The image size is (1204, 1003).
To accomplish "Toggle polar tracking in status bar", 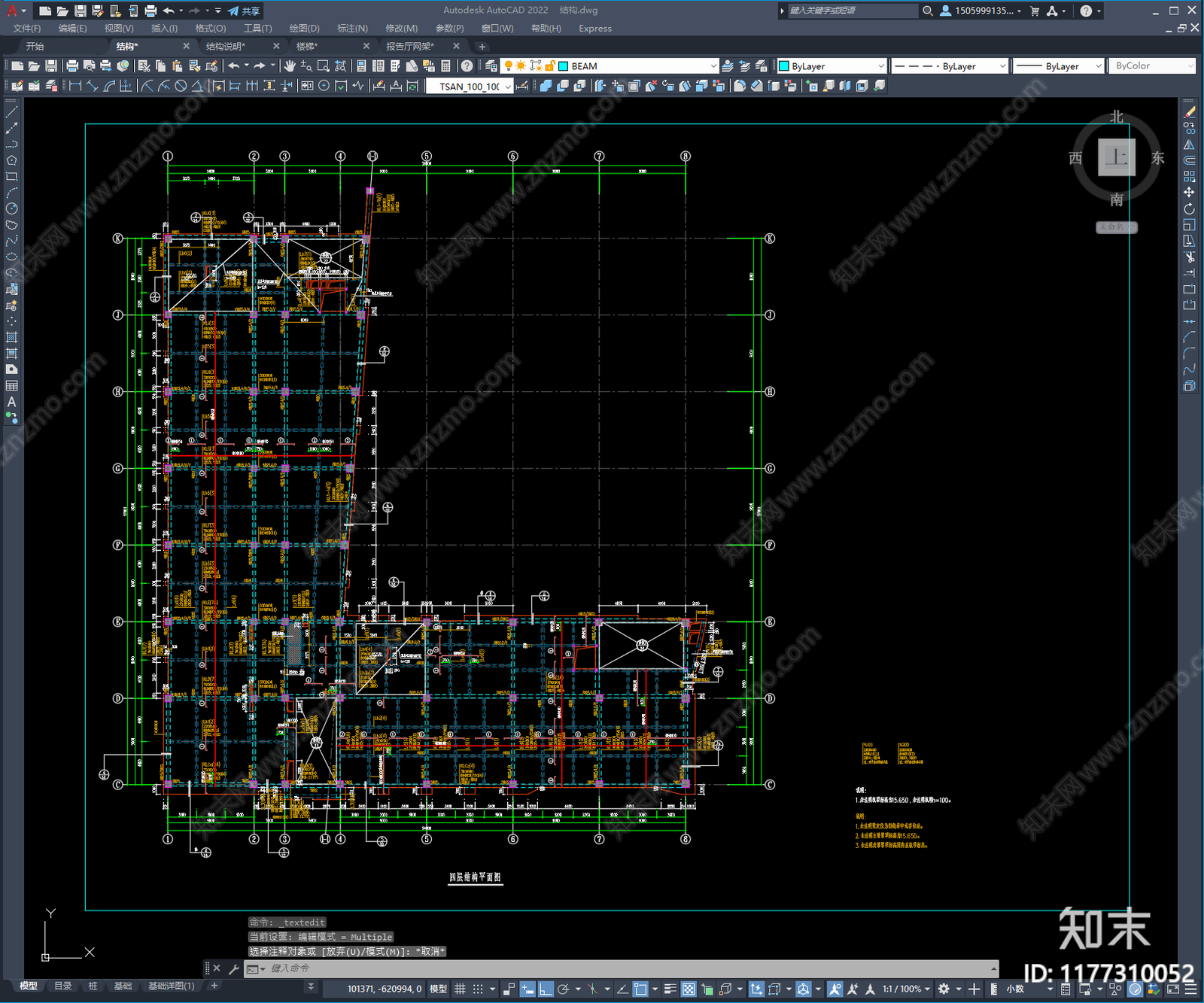I will click(563, 989).
